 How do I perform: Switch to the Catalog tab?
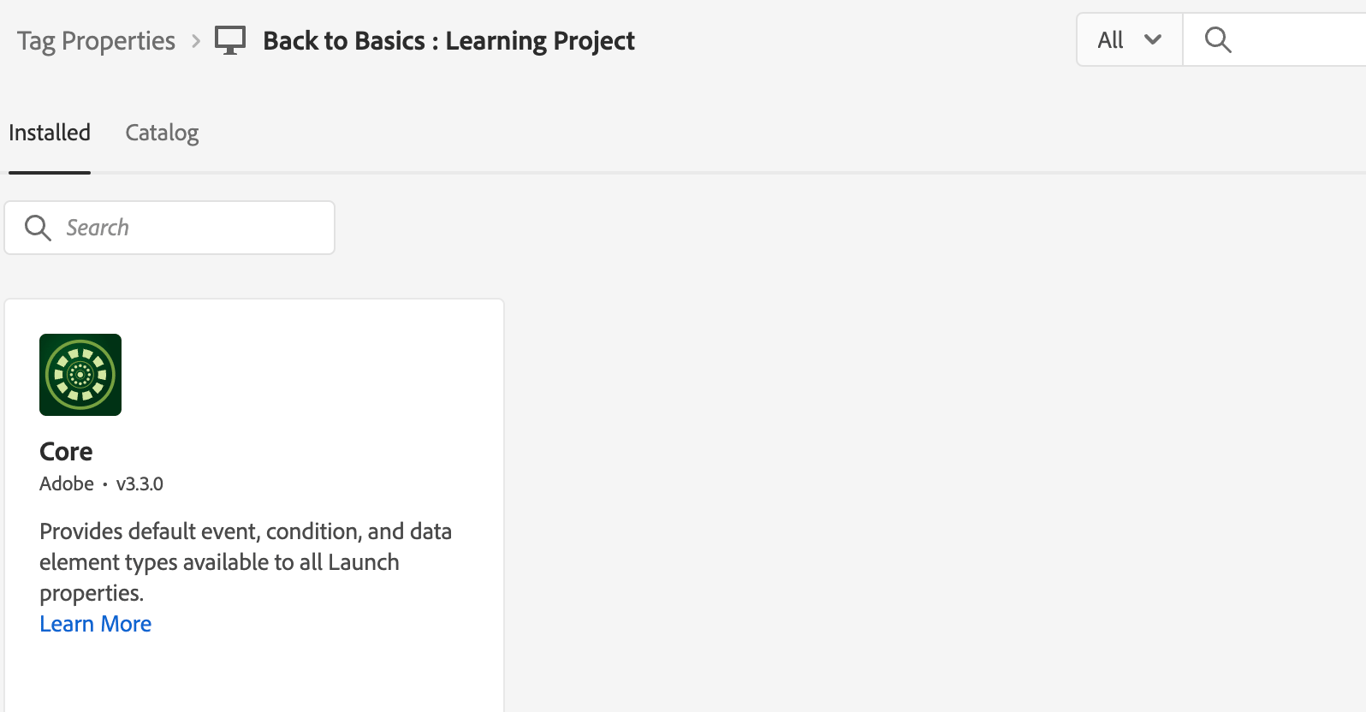(x=162, y=133)
